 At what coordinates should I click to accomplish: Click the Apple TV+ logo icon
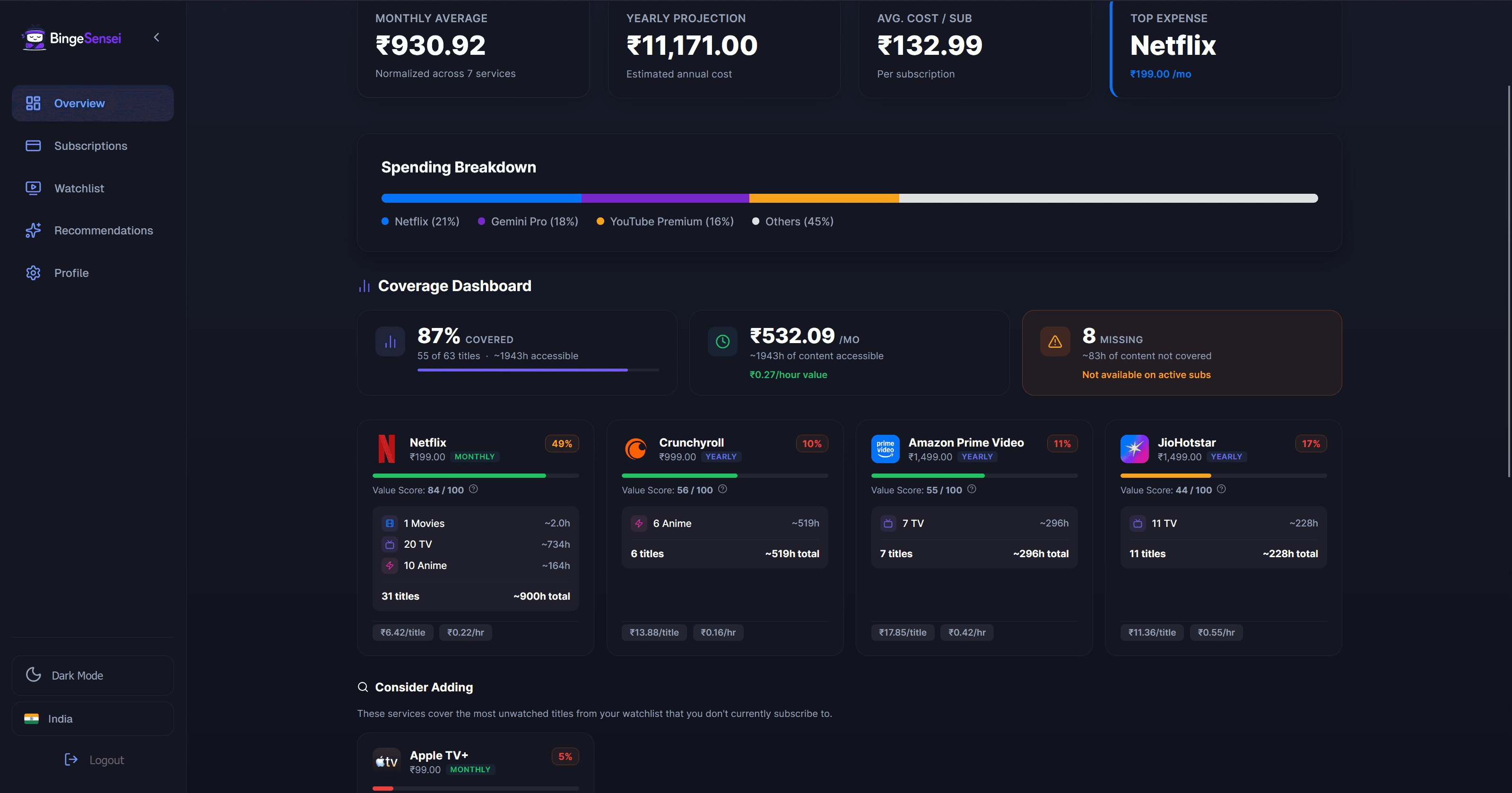[x=387, y=762]
